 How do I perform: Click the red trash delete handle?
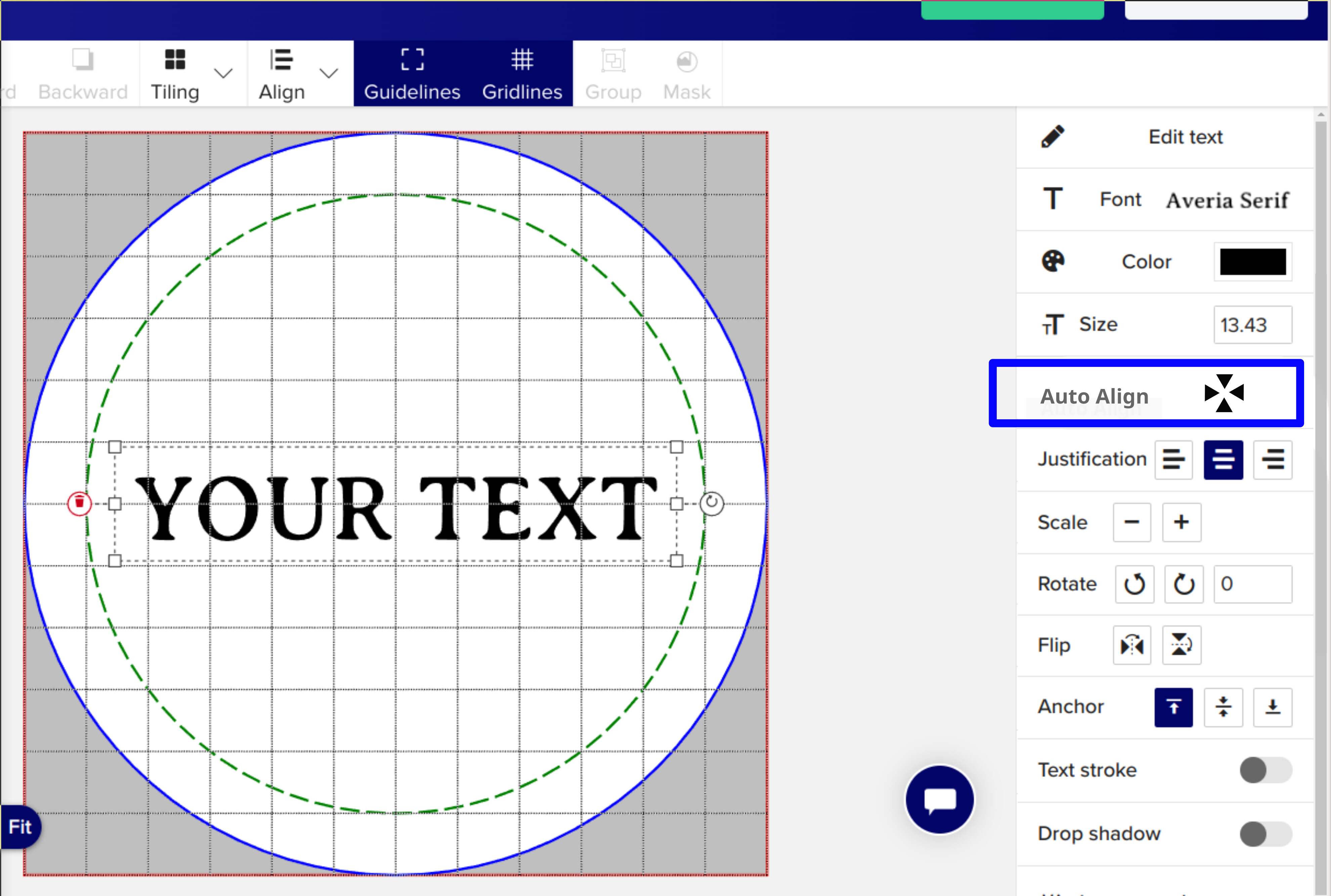click(79, 503)
